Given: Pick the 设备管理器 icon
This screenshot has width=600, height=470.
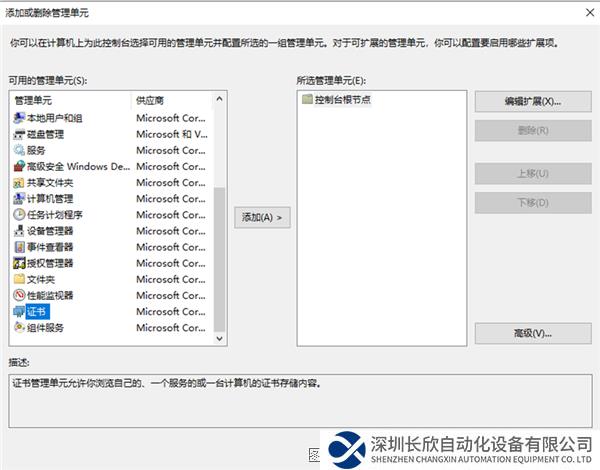Looking at the screenshot, I should [x=19, y=230].
